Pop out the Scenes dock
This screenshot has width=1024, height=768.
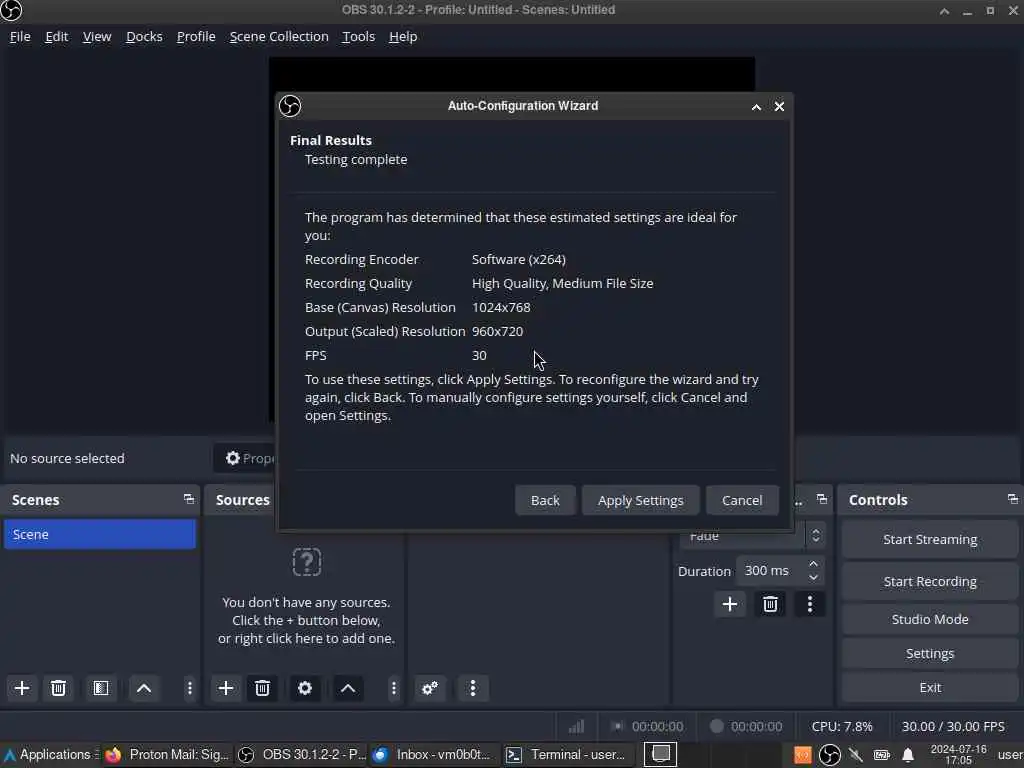(189, 499)
